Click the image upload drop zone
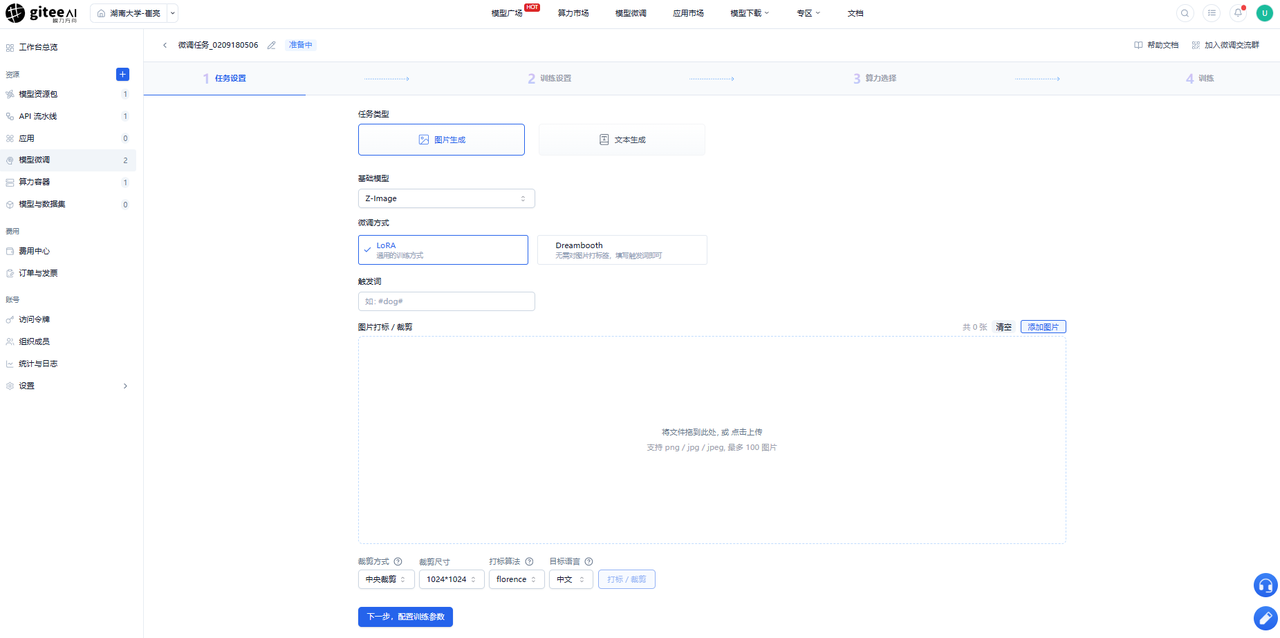1280x638 pixels. pyautogui.click(x=712, y=440)
